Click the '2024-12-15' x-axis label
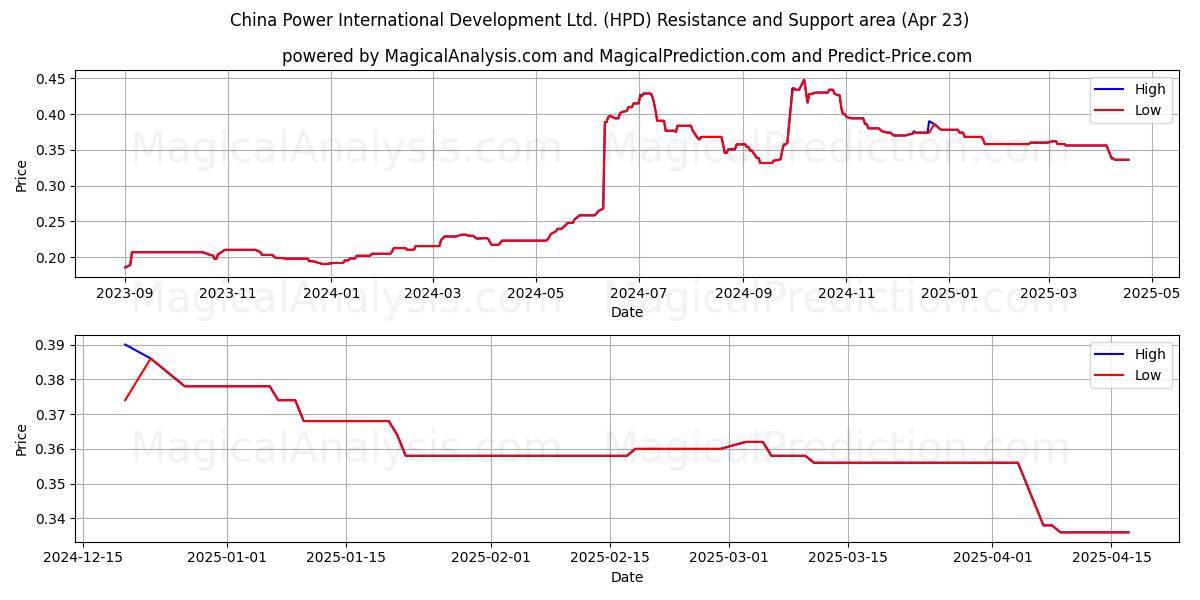Viewport: 1200px width, 600px height. coord(83,558)
